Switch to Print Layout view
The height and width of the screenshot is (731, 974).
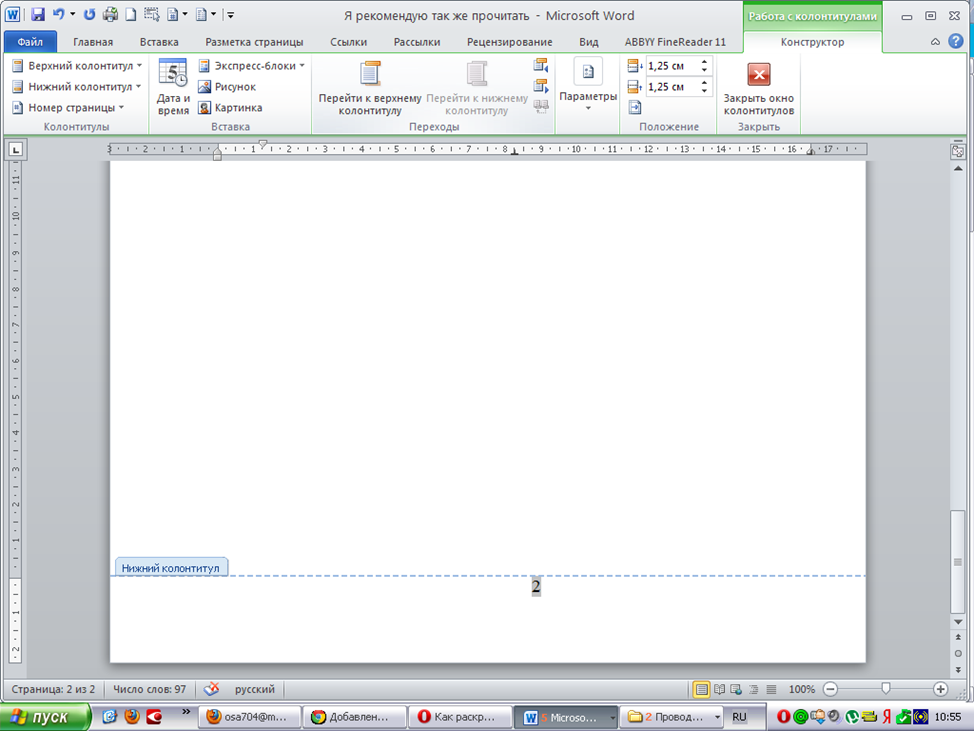pos(701,689)
